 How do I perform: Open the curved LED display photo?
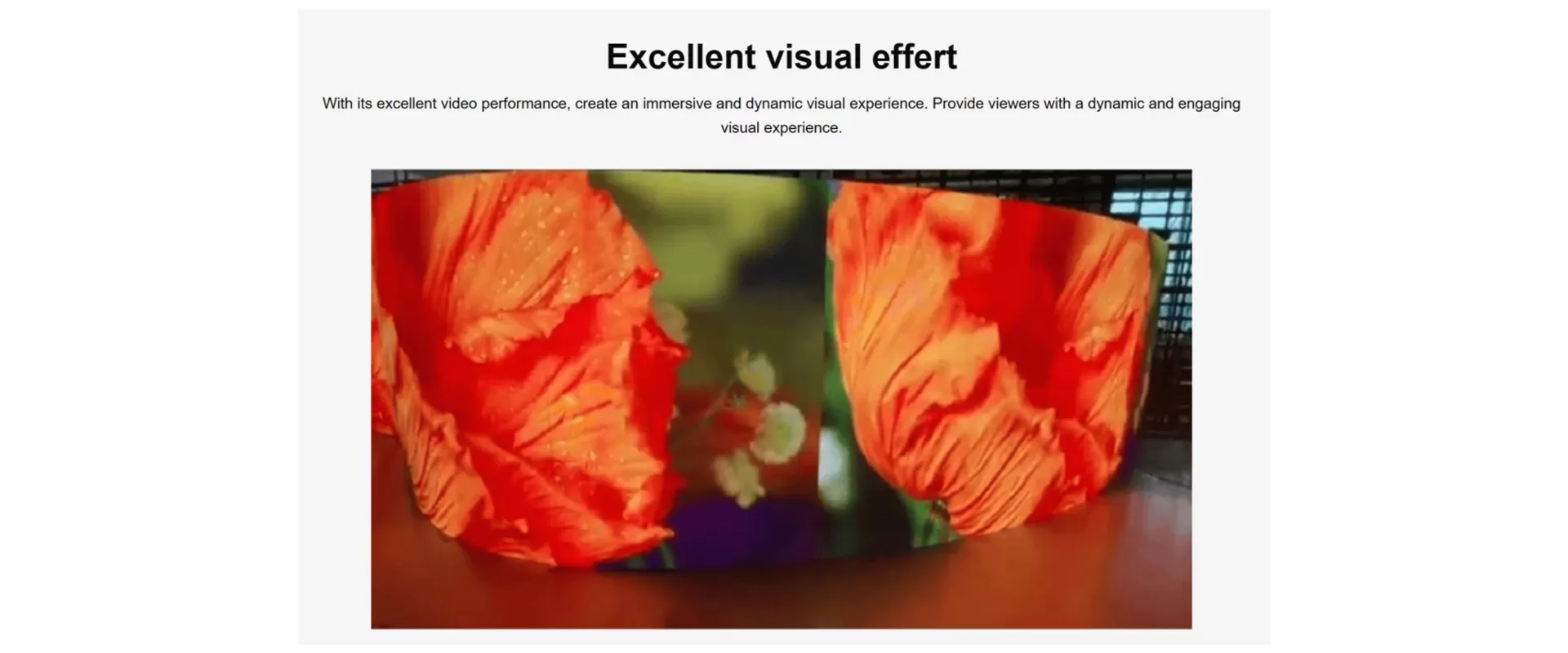(x=782, y=398)
